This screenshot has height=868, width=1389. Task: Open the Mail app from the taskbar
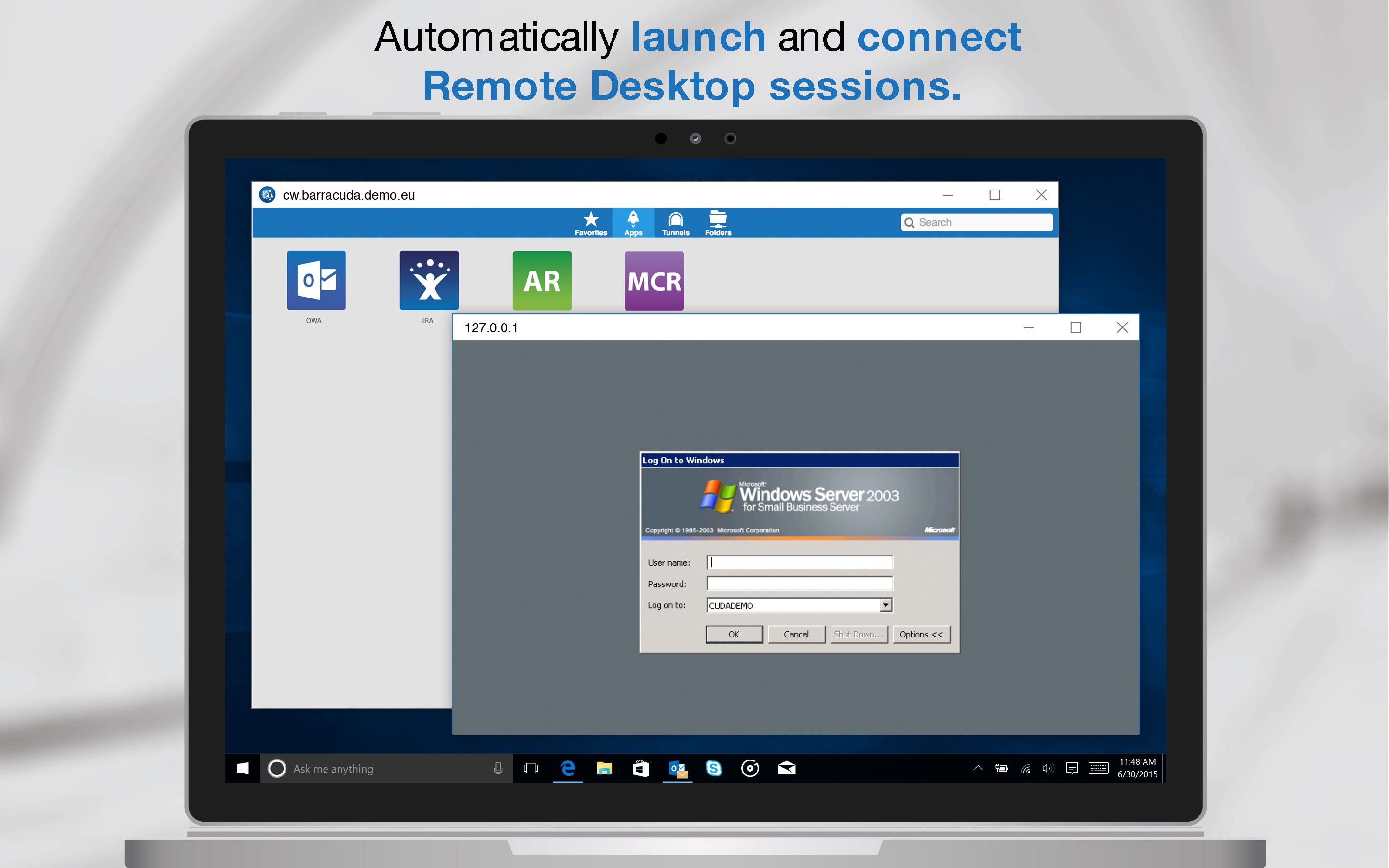787,768
